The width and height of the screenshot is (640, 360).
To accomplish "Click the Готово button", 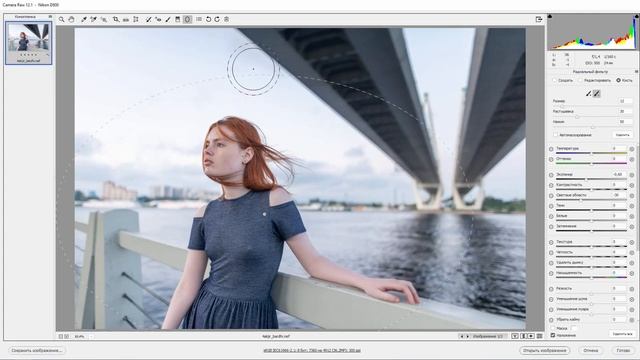I will [623, 350].
